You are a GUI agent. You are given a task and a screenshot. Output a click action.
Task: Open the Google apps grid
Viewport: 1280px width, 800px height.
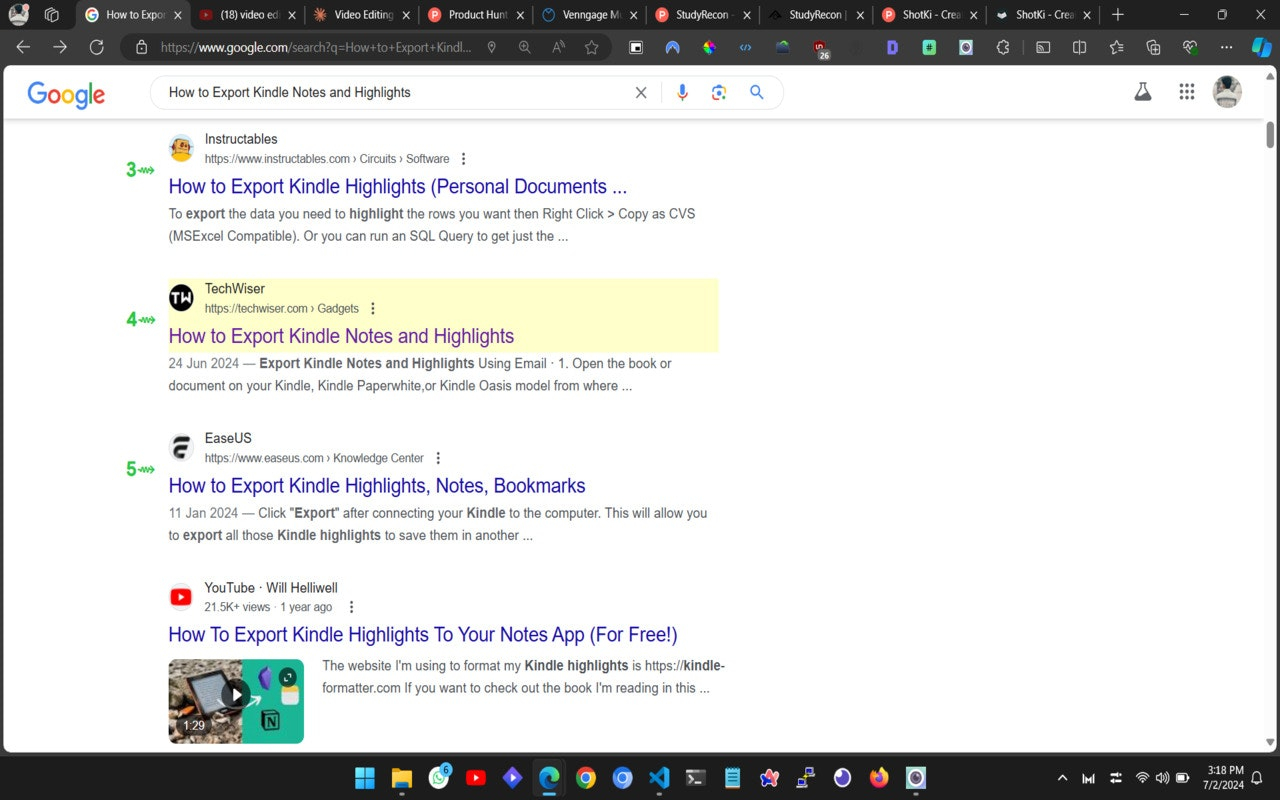[1187, 92]
